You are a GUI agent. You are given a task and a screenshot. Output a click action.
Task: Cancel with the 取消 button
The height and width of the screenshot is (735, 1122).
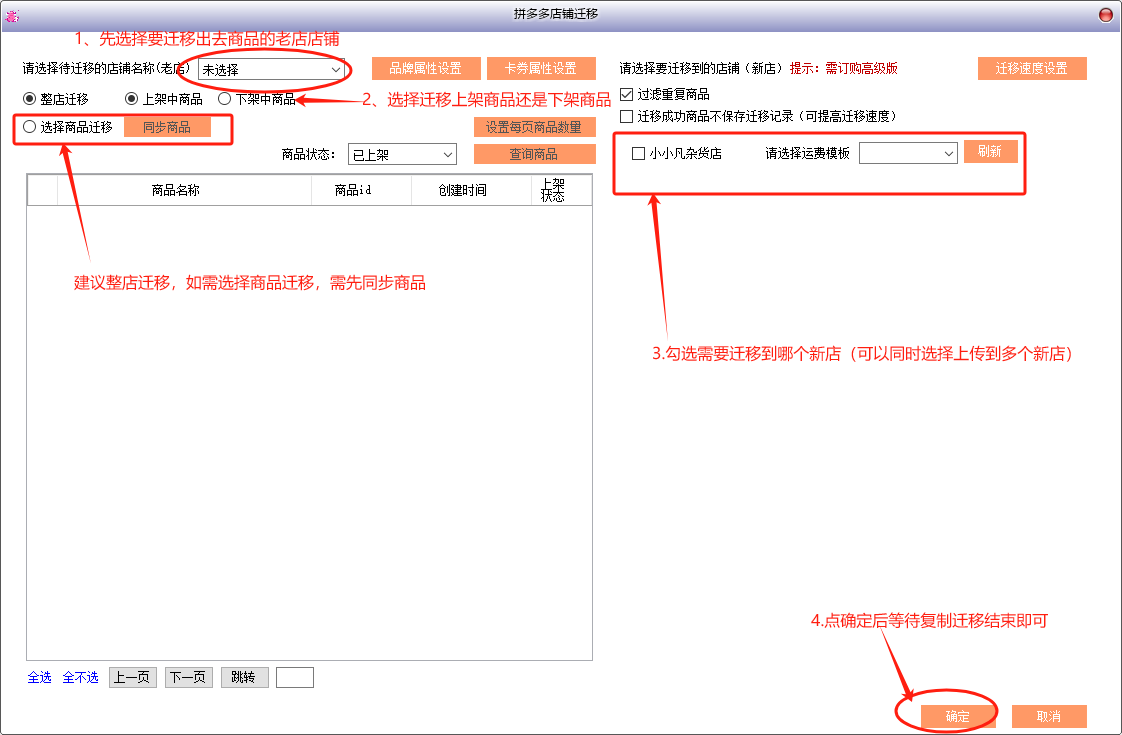pyautogui.click(x=1049, y=716)
